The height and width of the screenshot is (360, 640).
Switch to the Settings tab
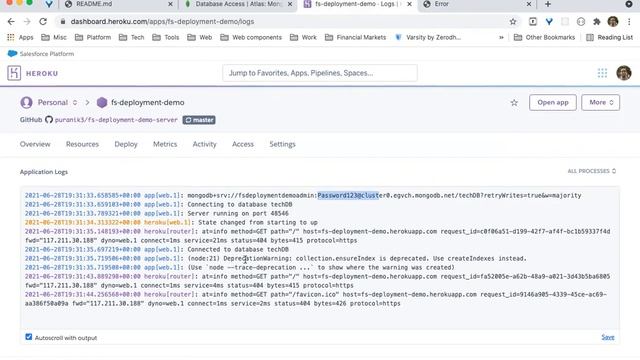(282, 144)
